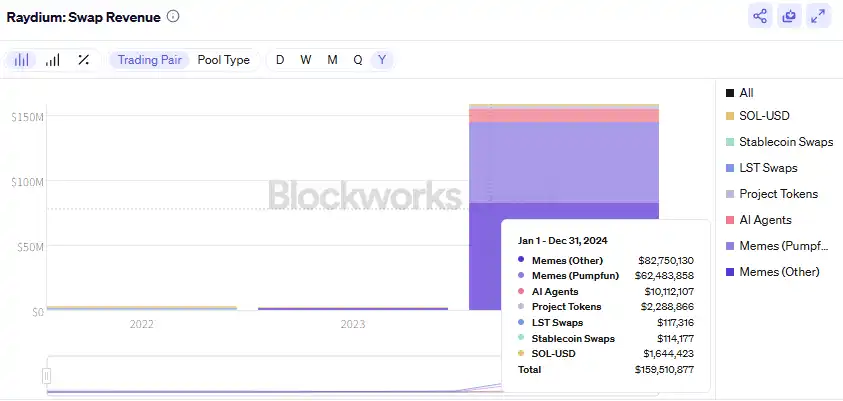Click the 2022 bar in the chart
The width and height of the screenshot is (843, 401).
(x=142, y=307)
